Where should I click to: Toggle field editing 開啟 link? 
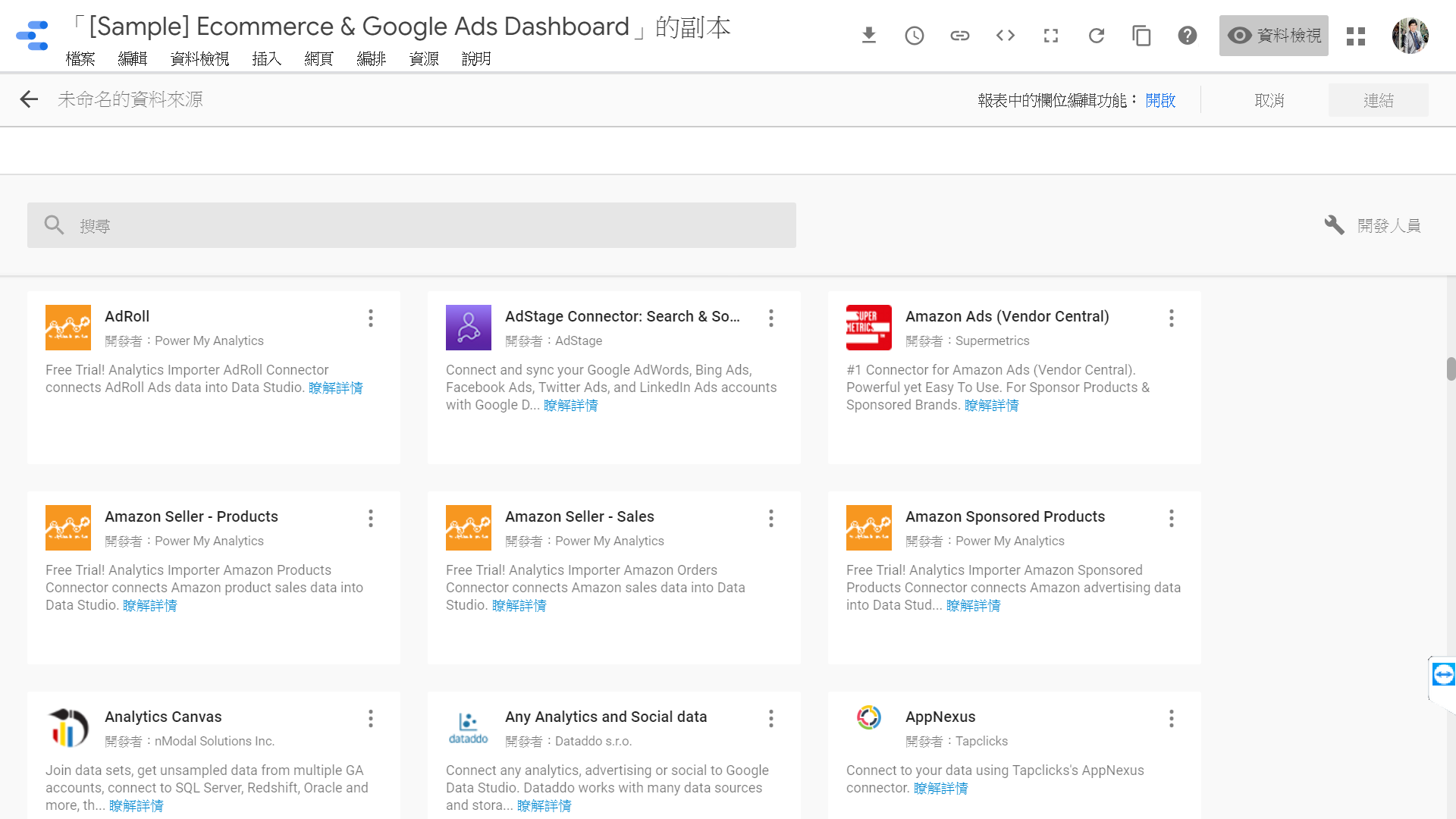tap(1160, 100)
